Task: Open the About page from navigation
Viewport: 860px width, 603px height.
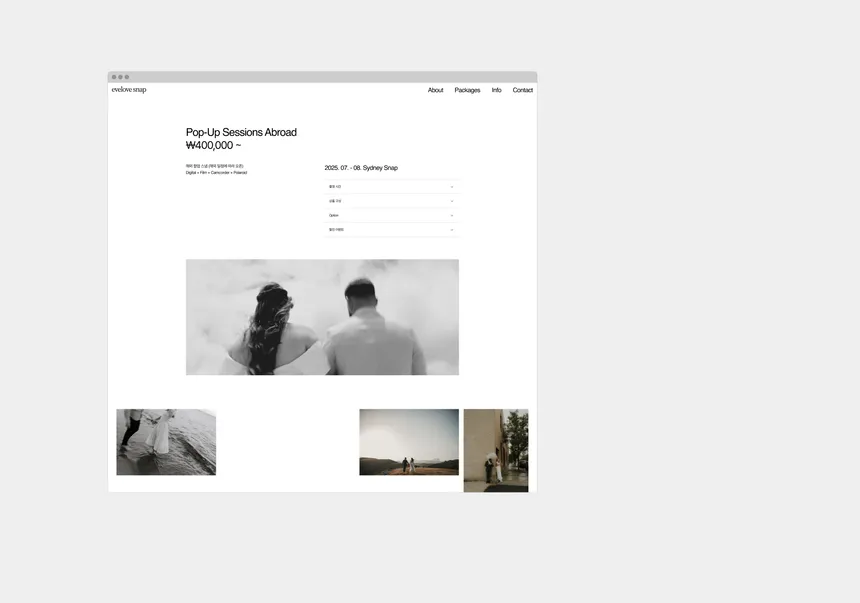Action: 435,90
